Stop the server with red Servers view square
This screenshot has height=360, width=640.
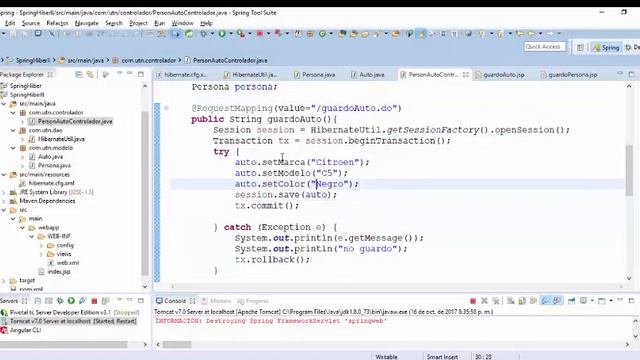pos(94,301)
